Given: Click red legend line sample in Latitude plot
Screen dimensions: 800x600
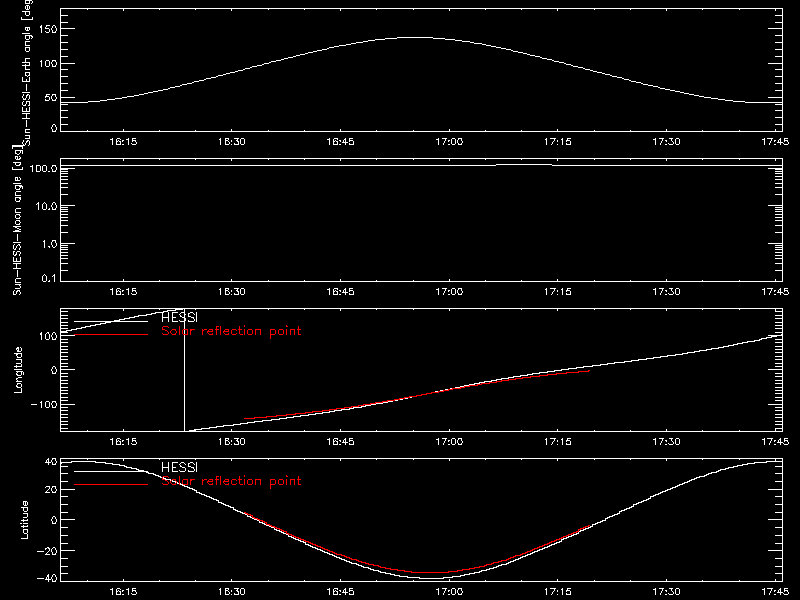Looking at the screenshot, I should point(111,484).
